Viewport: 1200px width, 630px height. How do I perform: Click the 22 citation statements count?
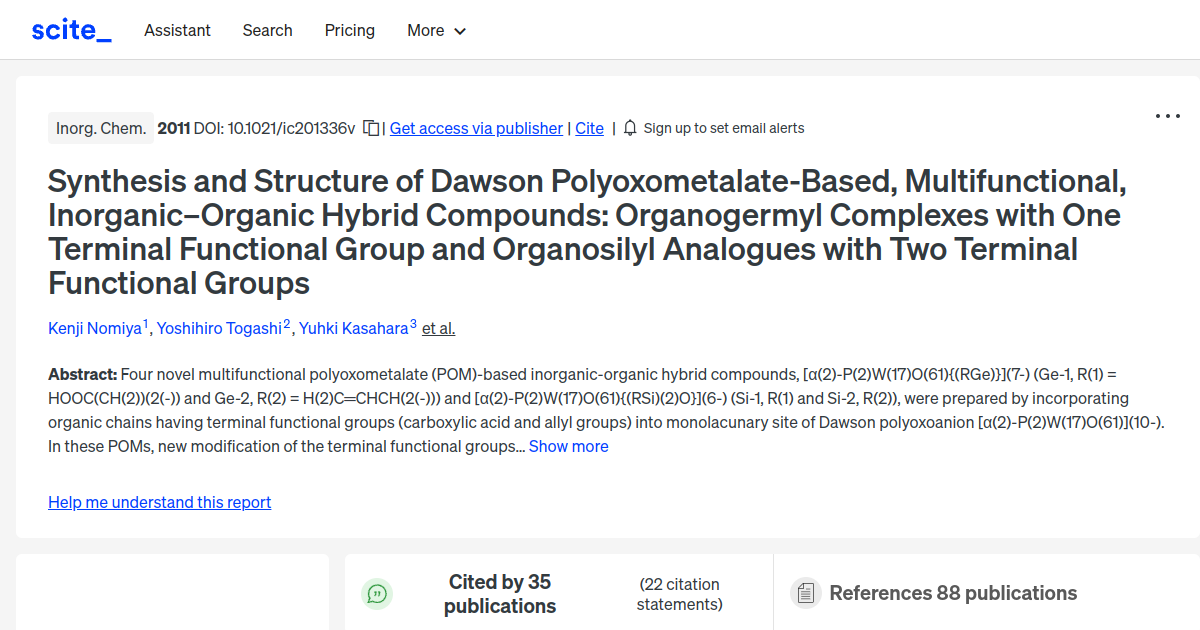pos(678,593)
